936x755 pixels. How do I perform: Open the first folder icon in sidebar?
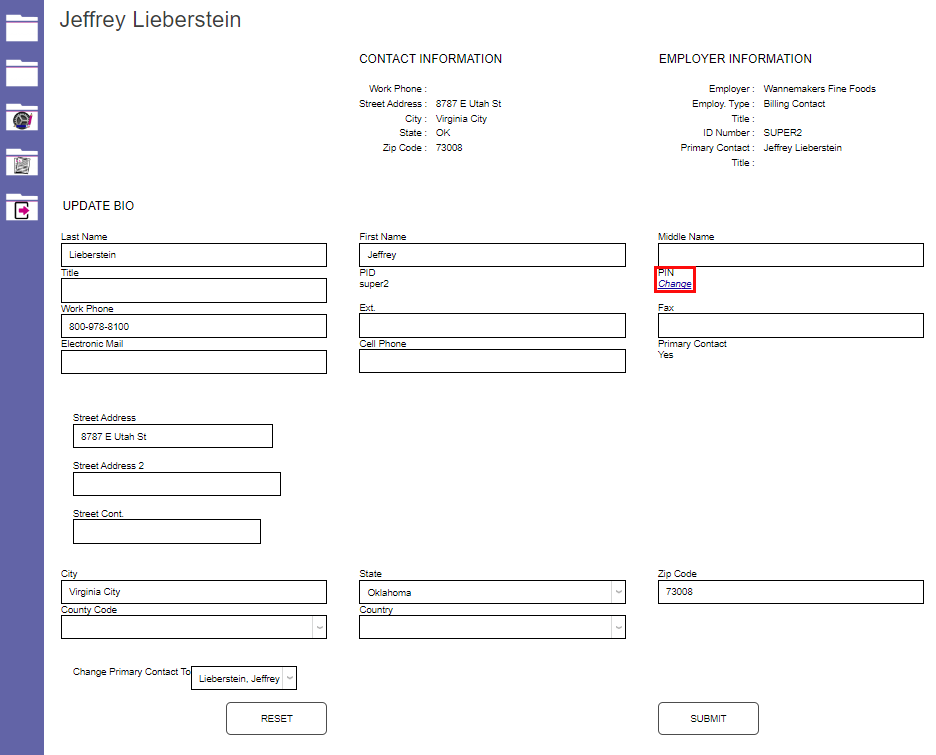point(21,29)
